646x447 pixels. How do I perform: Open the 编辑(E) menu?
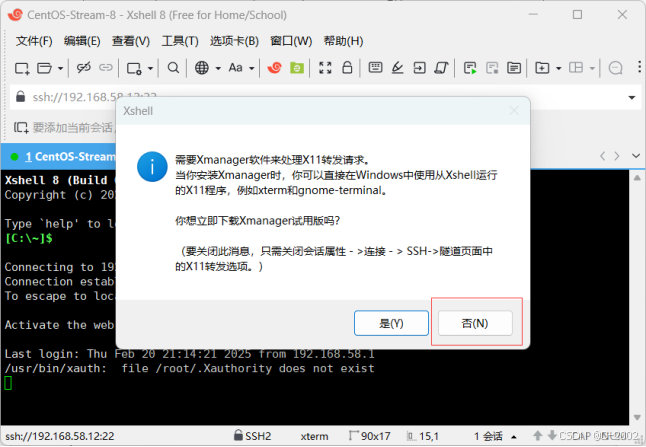[x=82, y=41]
